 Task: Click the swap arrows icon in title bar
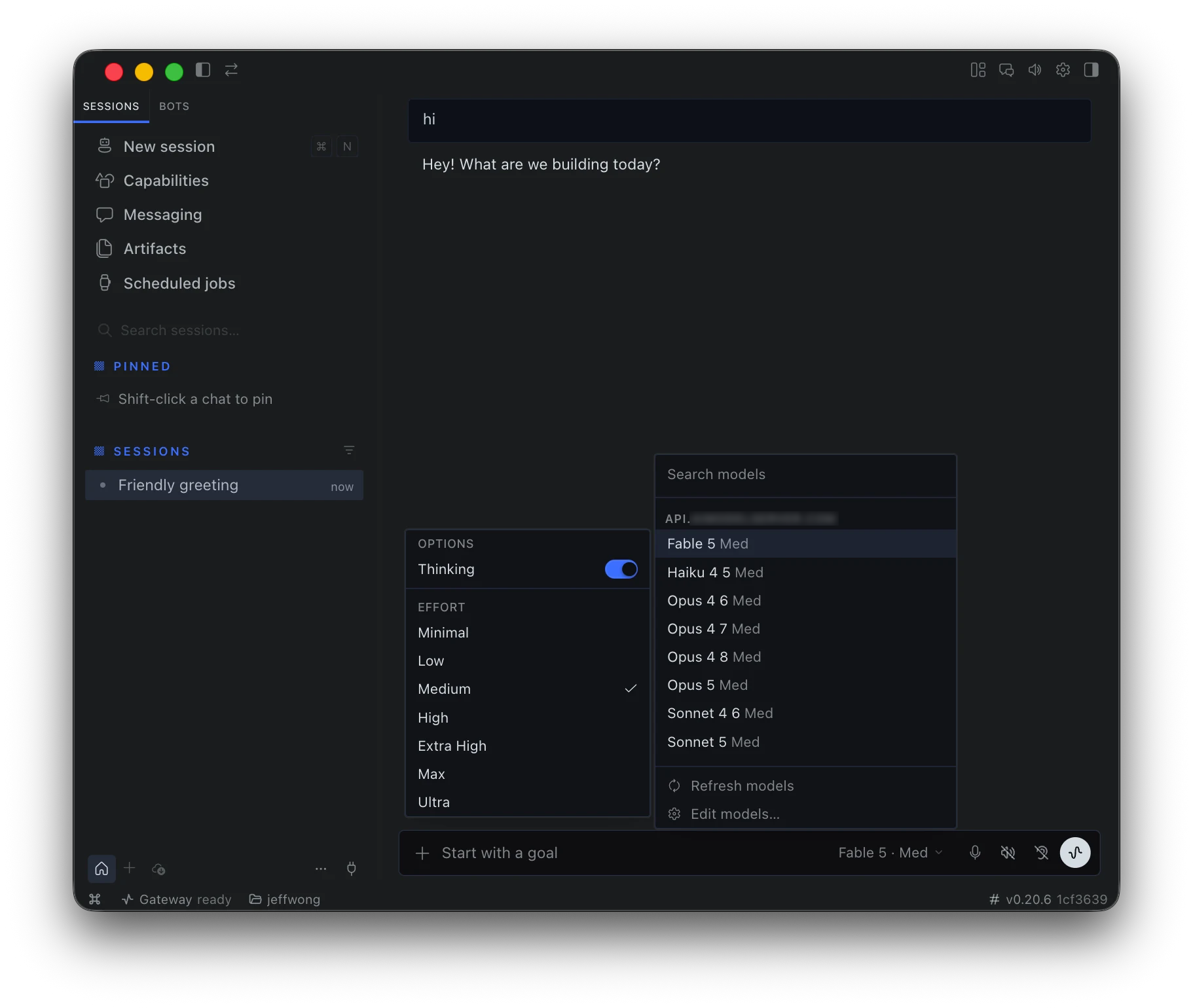231,70
